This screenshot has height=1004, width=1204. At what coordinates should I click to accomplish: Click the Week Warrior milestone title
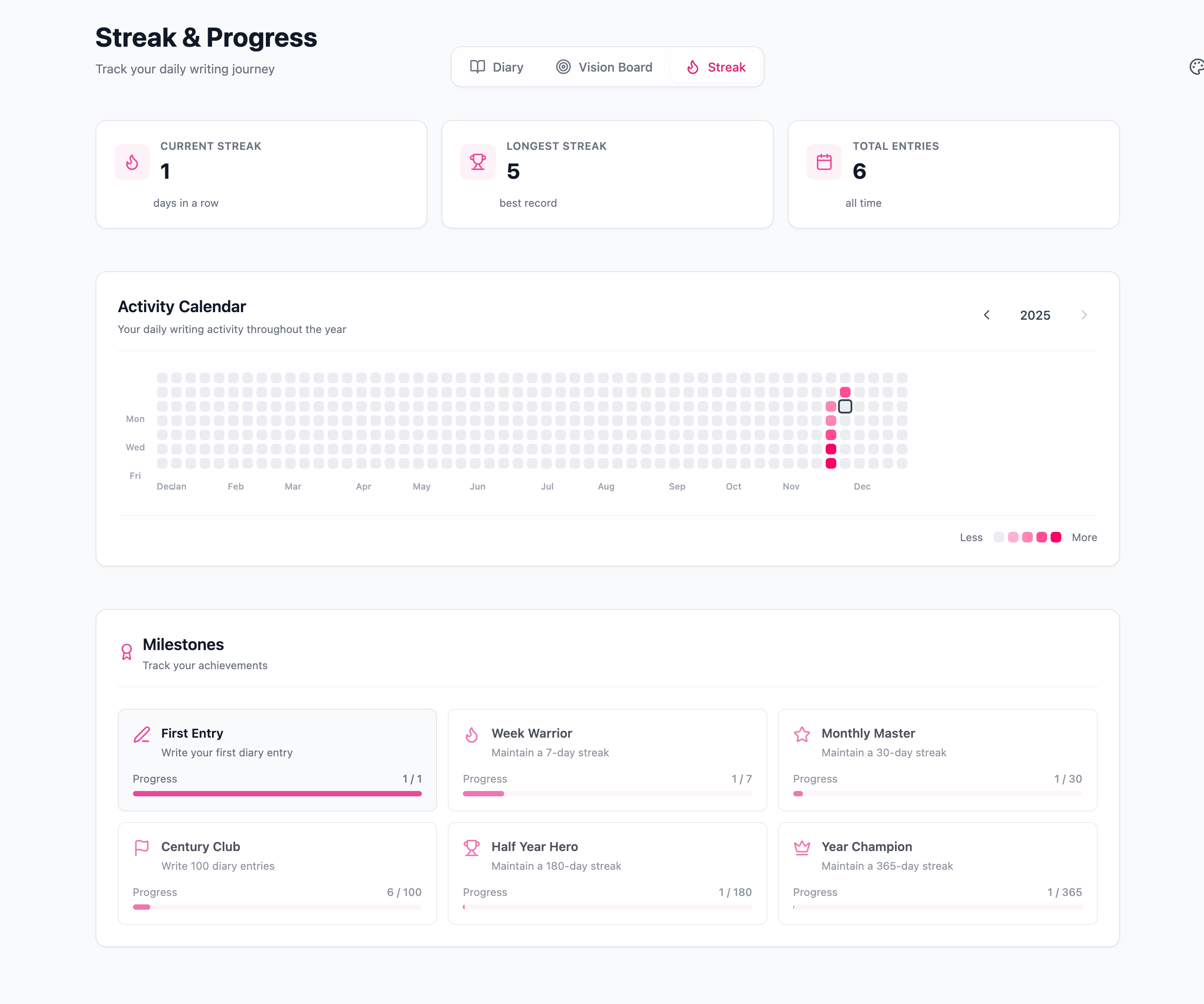(x=531, y=733)
